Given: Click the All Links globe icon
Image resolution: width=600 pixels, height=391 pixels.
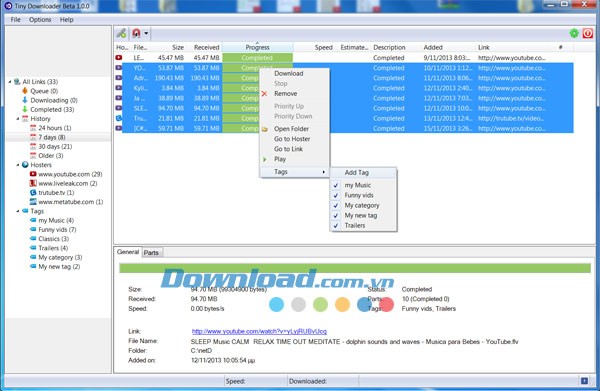Looking at the screenshot, I should pos(17,81).
